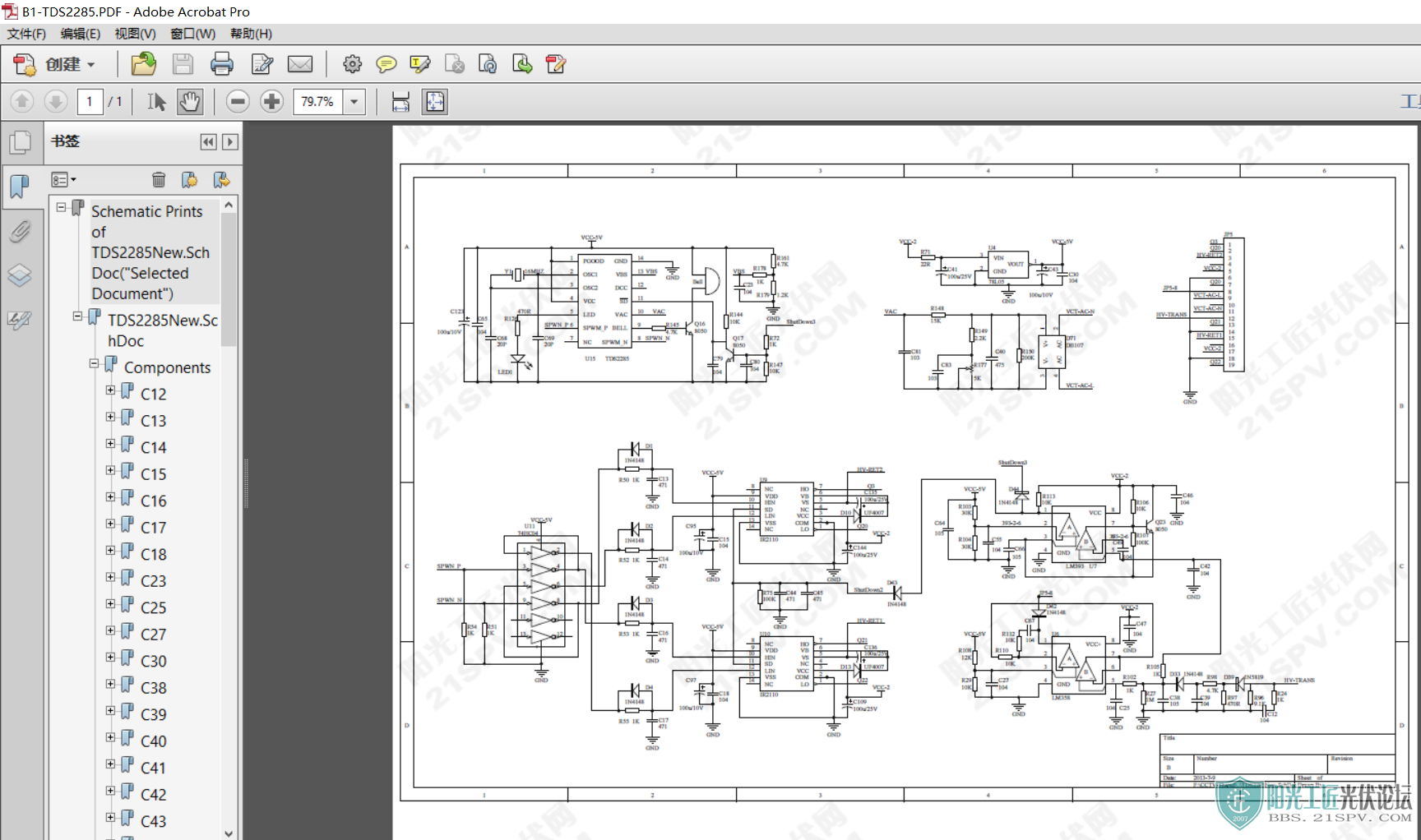The image size is (1421, 840).
Task: Send the file by email envelope icon
Action: (300, 64)
